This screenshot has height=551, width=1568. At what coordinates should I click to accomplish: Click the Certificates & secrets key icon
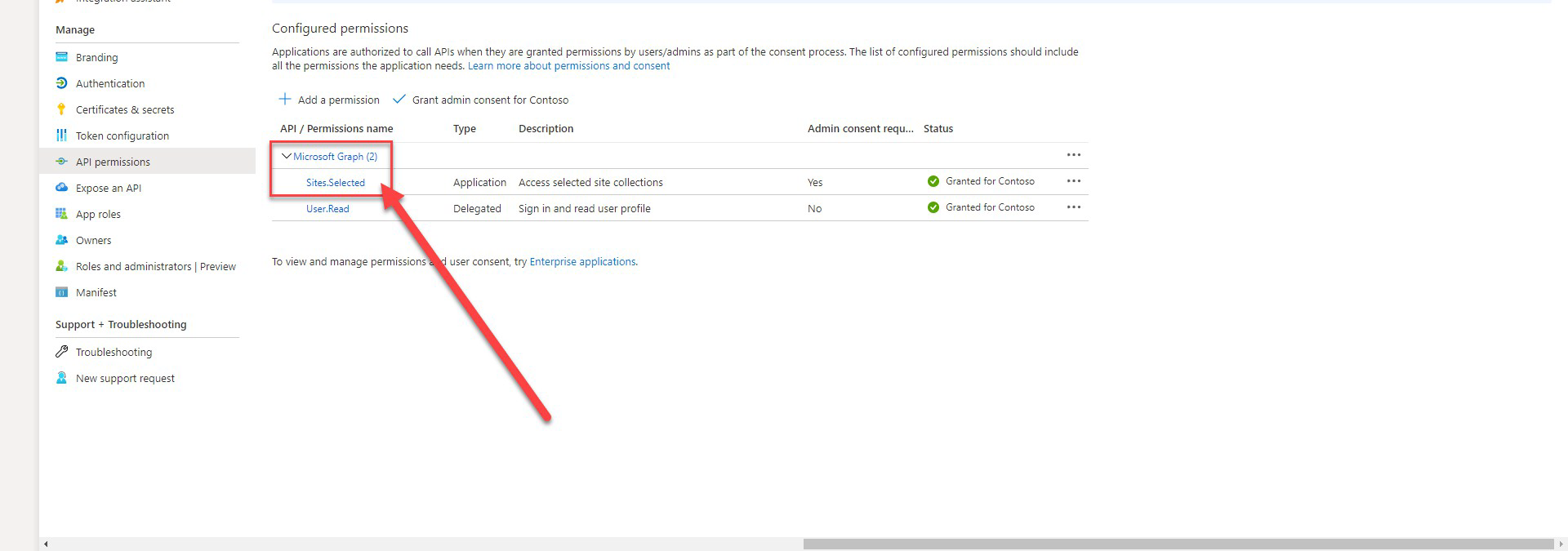point(61,109)
